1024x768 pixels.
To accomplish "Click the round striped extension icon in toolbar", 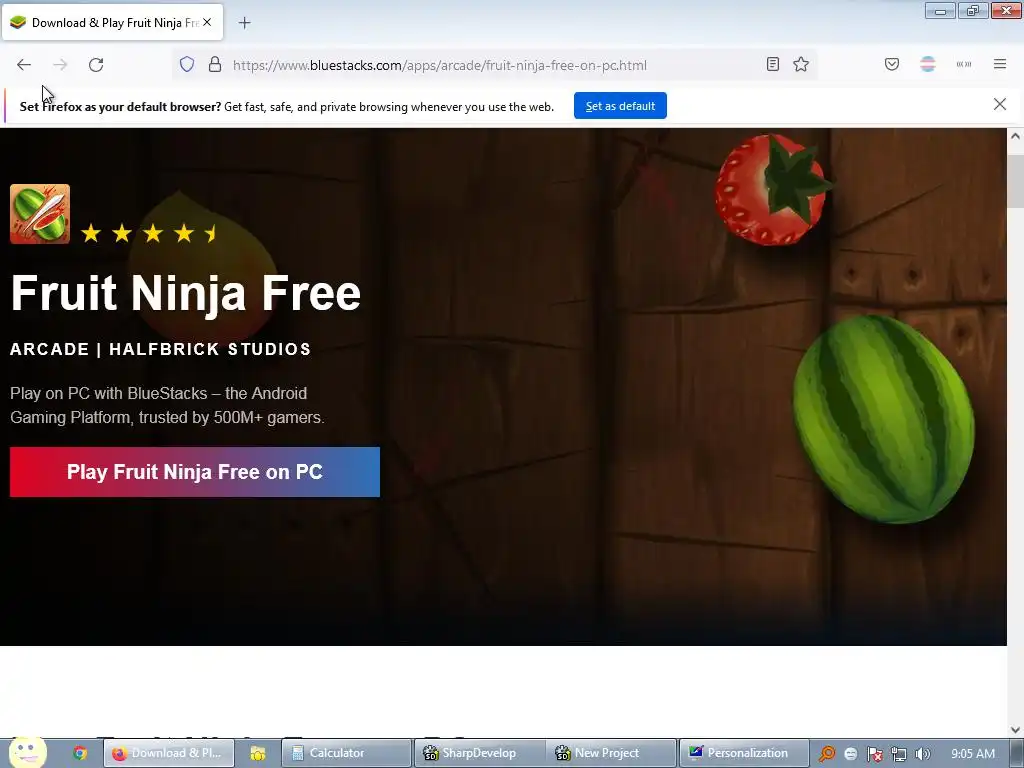I will [928, 64].
